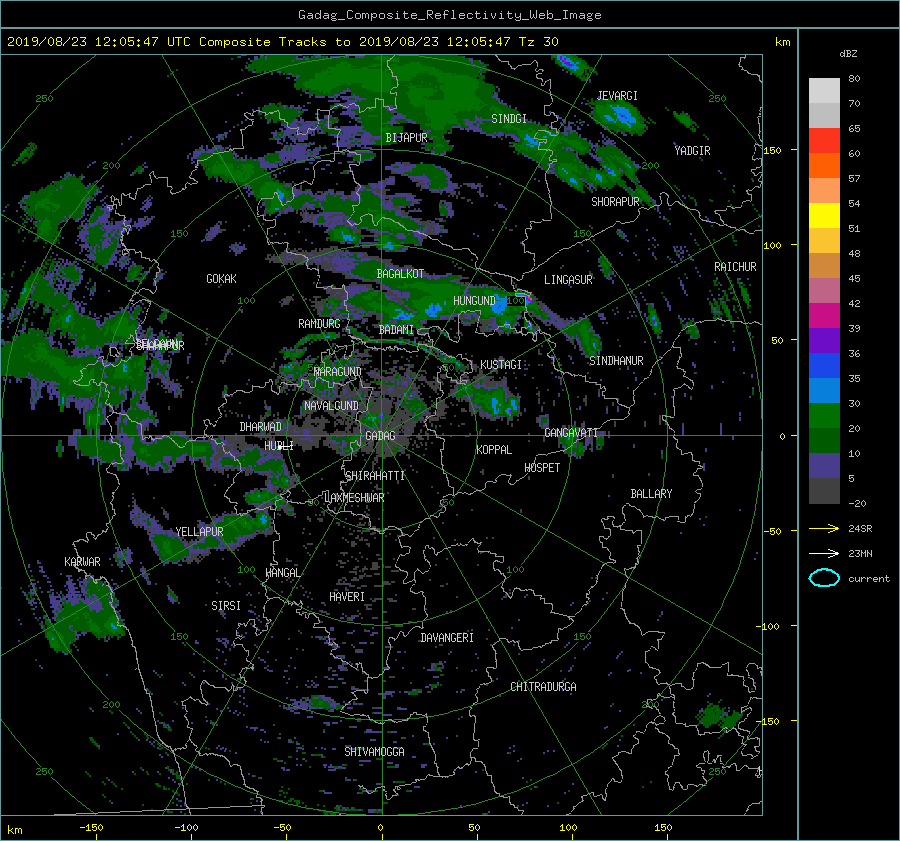Click the white 70 dBZ color swatch
This screenshot has width=900, height=841.
(x=824, y=91)
